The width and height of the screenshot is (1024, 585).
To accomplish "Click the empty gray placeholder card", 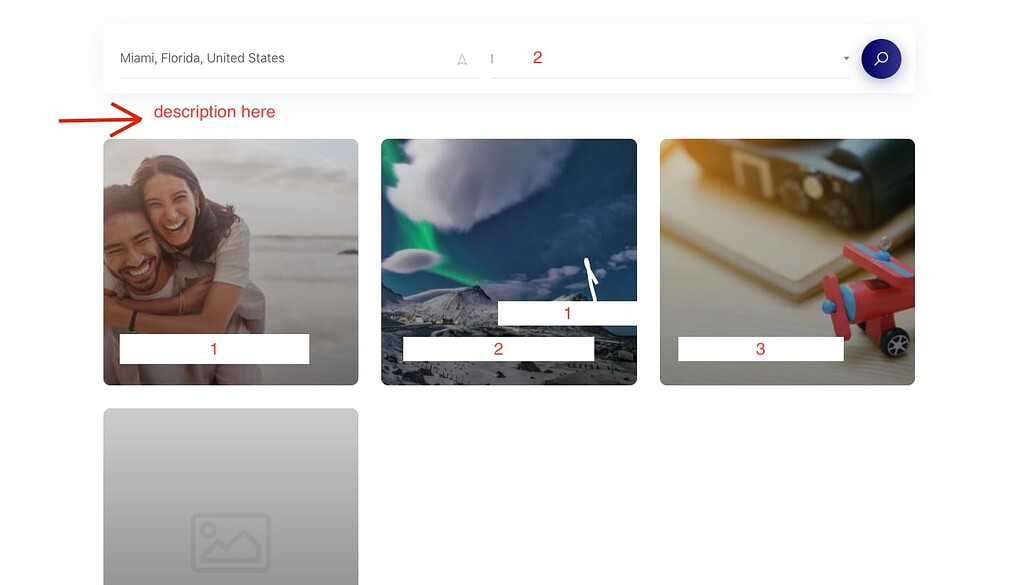I will pyautogui.click(x=230, y=480).
